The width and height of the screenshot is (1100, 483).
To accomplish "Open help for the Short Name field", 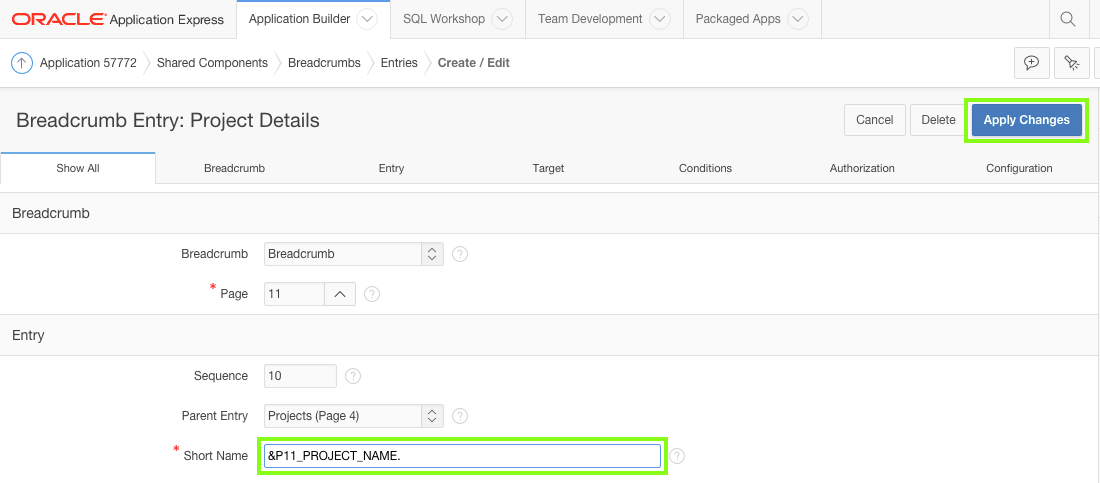I will click(676, 456).
